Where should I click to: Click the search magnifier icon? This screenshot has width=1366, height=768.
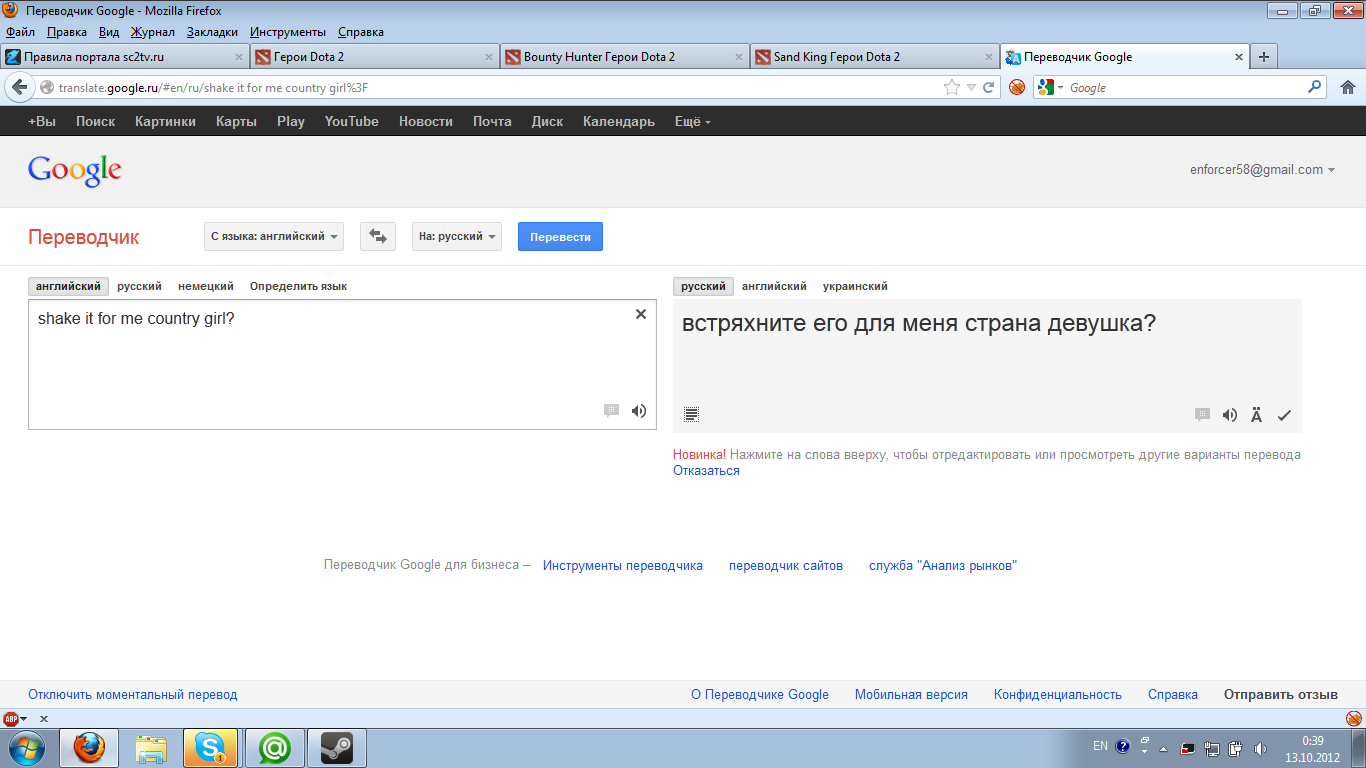click(x=1315, y=87)
